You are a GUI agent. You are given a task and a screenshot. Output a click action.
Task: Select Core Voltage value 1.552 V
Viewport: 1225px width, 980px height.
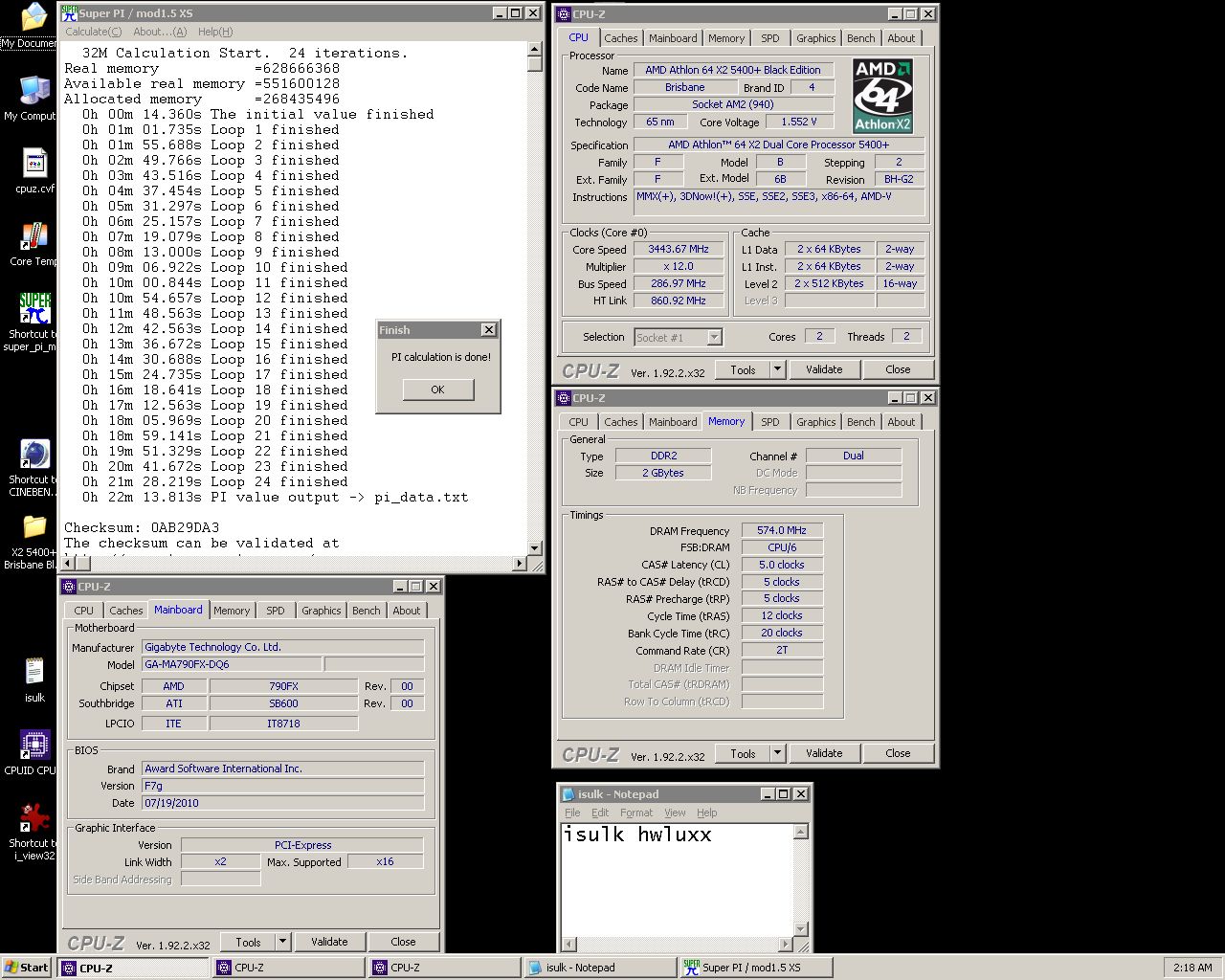[798, 122]
